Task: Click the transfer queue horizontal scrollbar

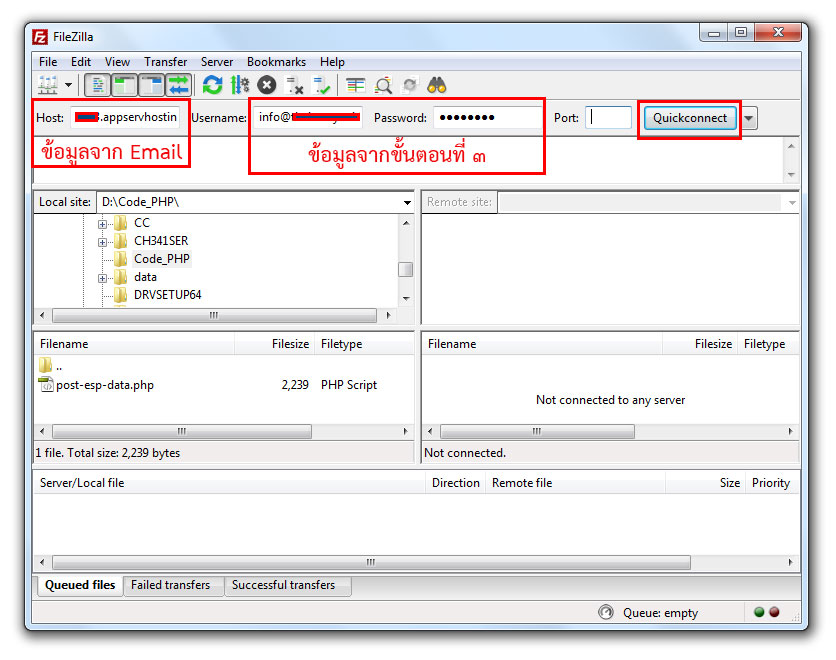Action: coord(371,562)
